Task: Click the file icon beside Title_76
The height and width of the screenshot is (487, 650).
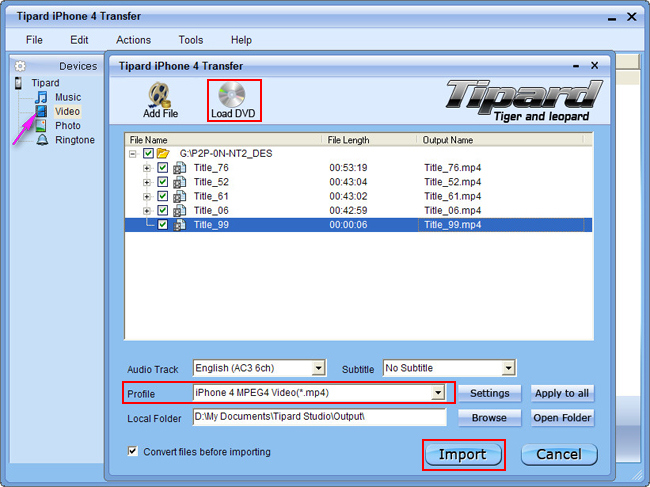Action: click(x=179, y=168)
